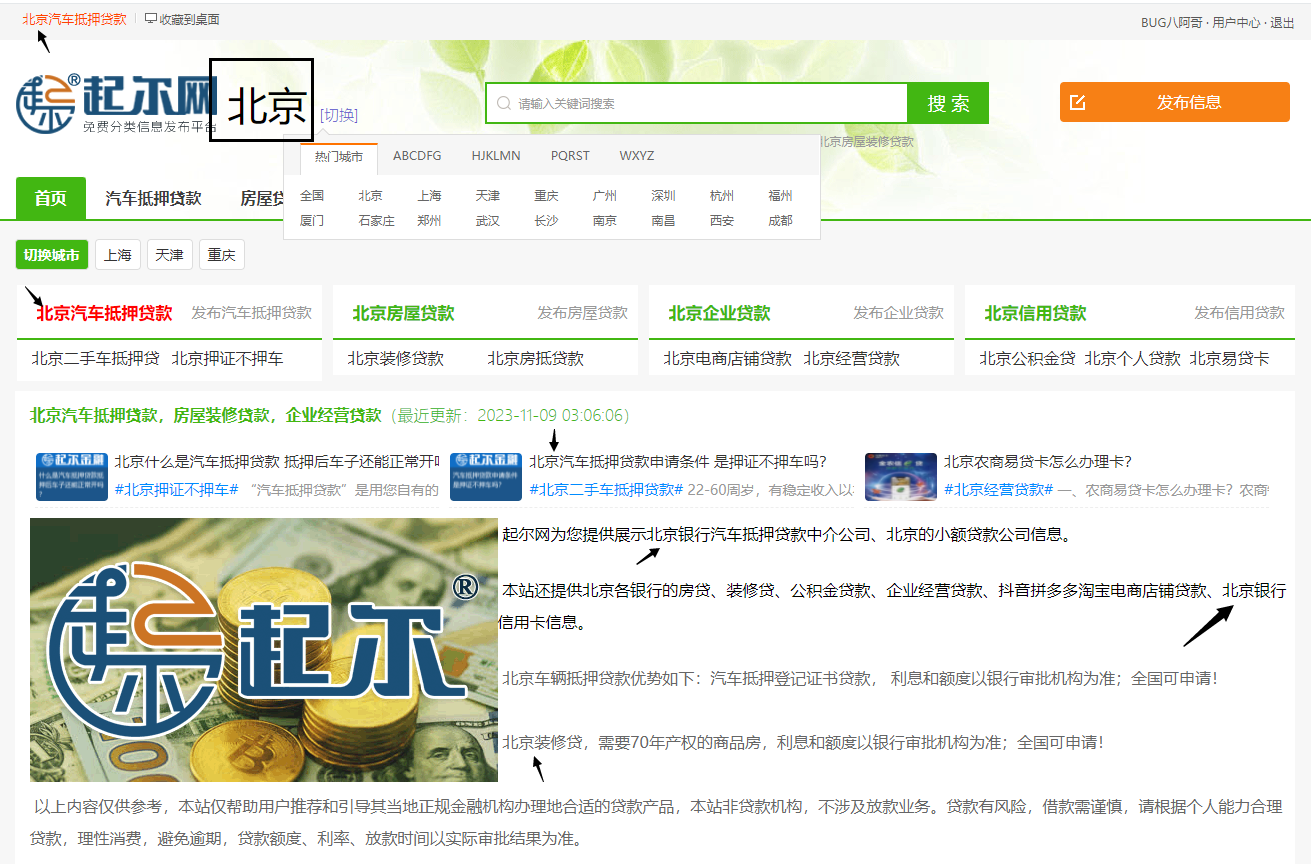Image resolution: width=1311 pixels, height=864 pixels.
Task: Click the 收藏到桌面 monitor icon link
Action: coord(182,19)
